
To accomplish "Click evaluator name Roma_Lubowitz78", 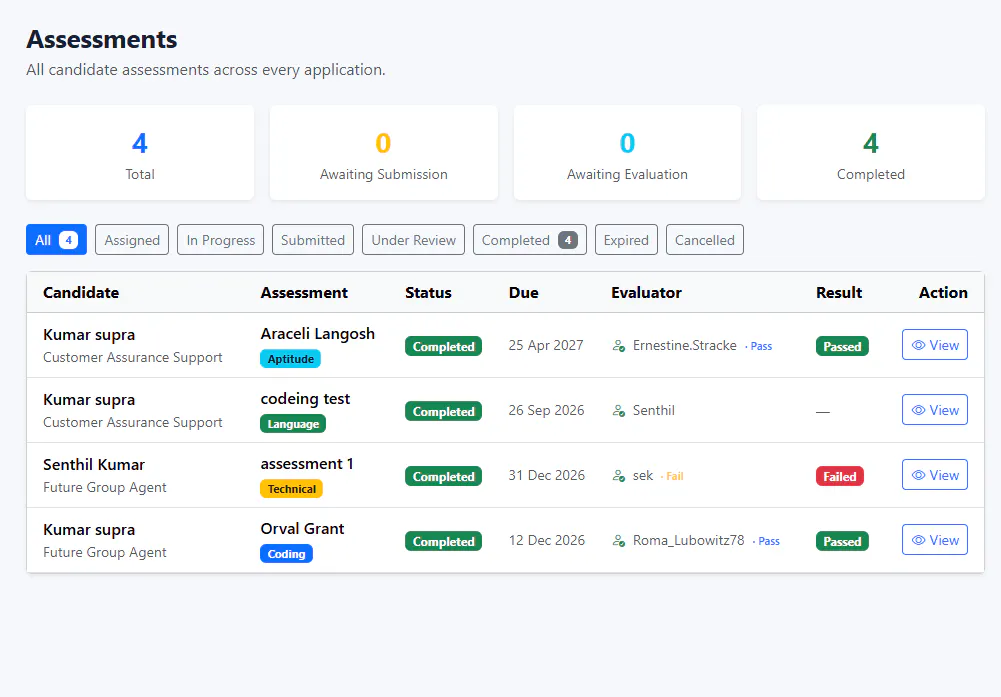I will coord(688,541).
